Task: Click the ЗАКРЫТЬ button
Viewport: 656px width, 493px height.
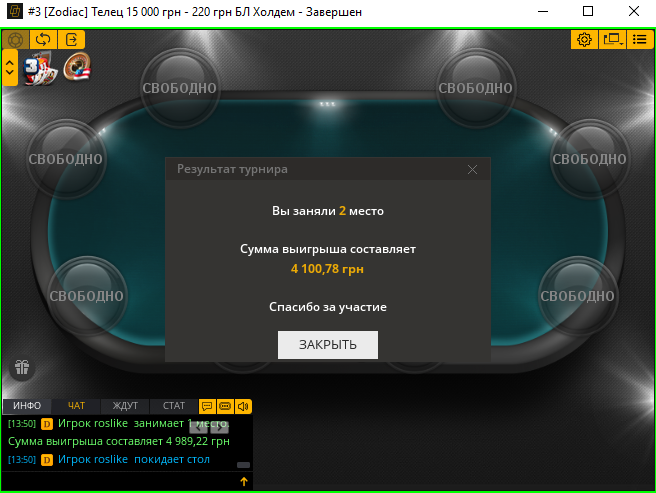Action: tap(328, 345)
